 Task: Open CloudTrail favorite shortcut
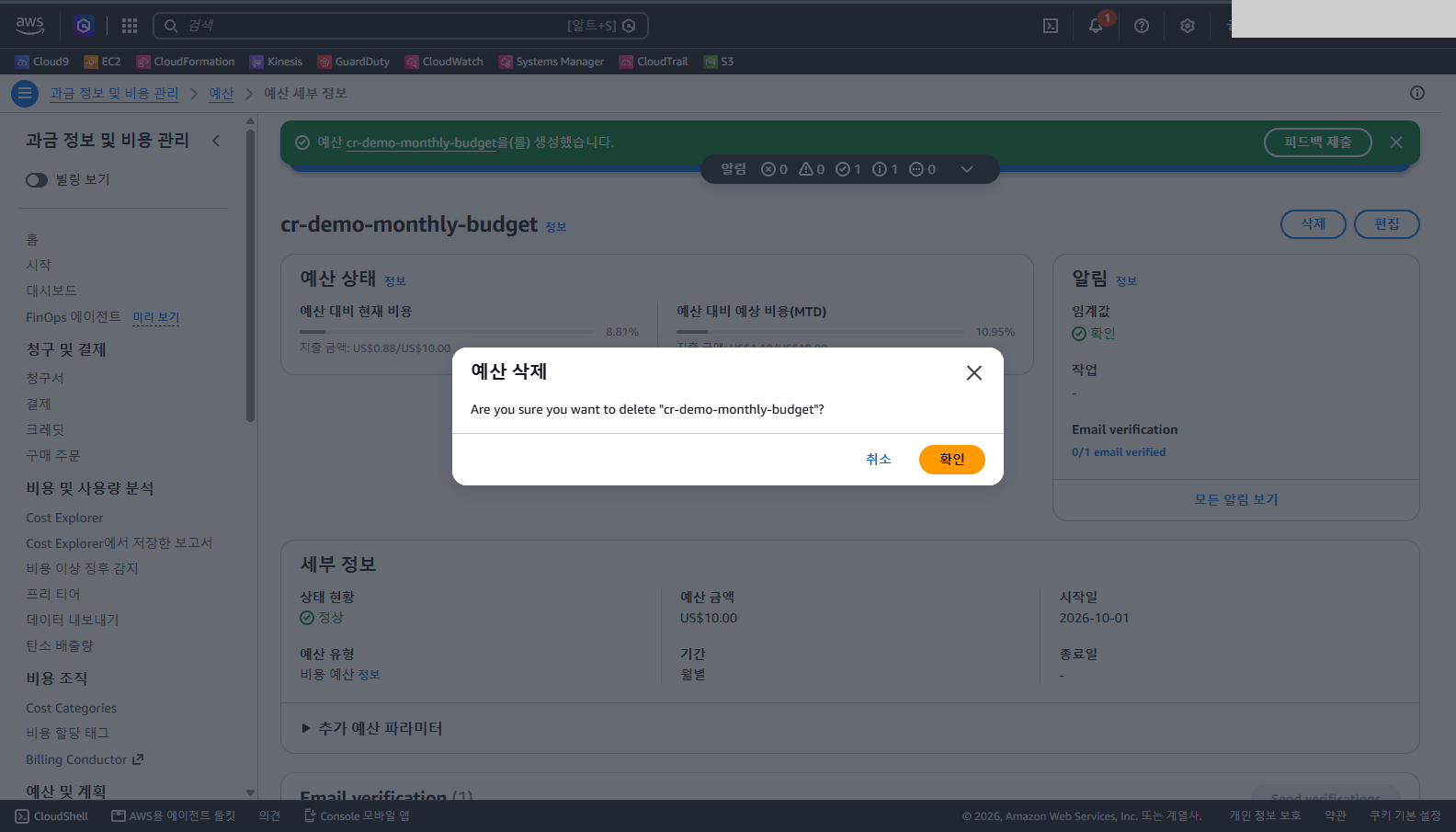[654, 62]
